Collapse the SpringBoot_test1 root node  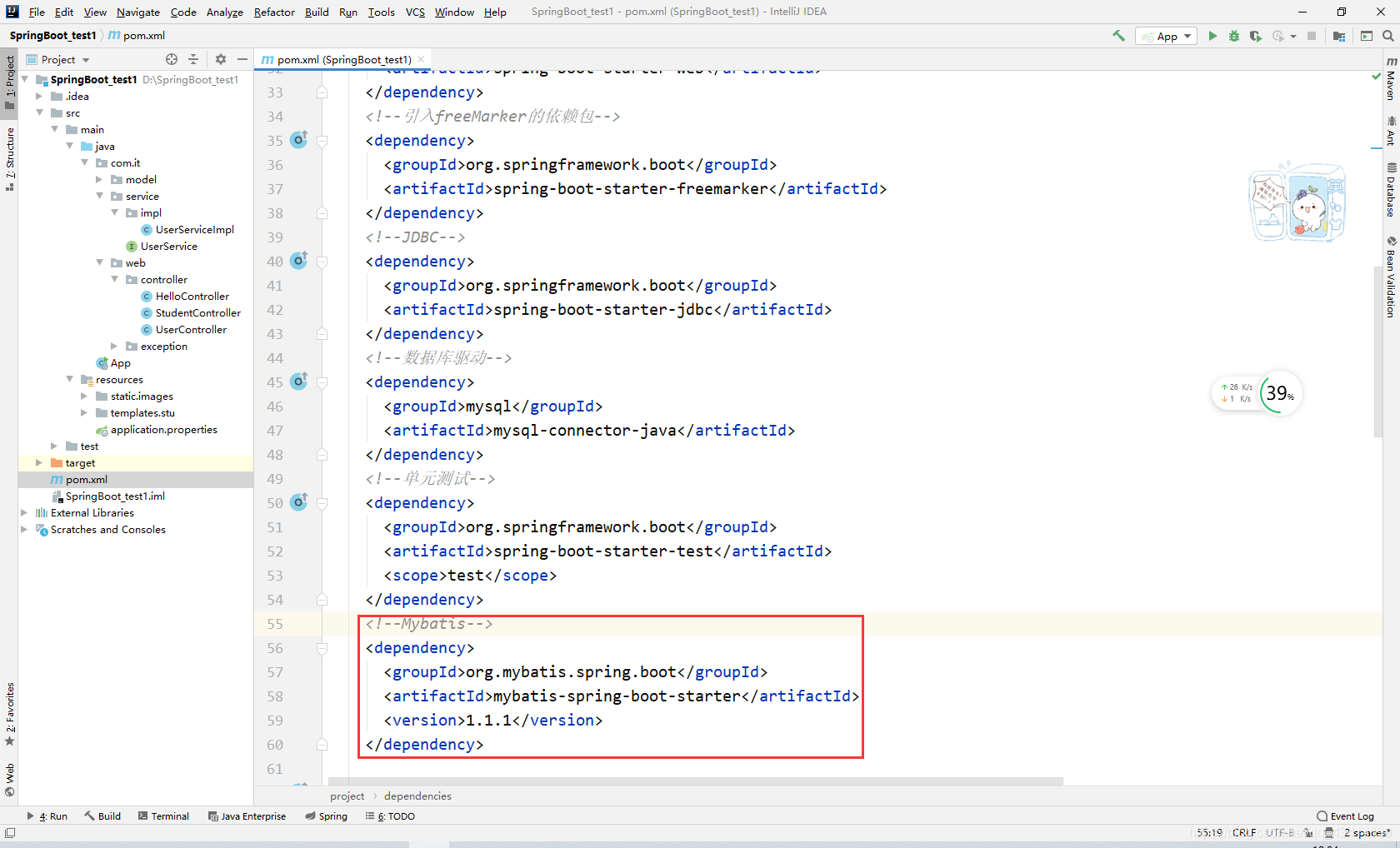click(24, 79)
